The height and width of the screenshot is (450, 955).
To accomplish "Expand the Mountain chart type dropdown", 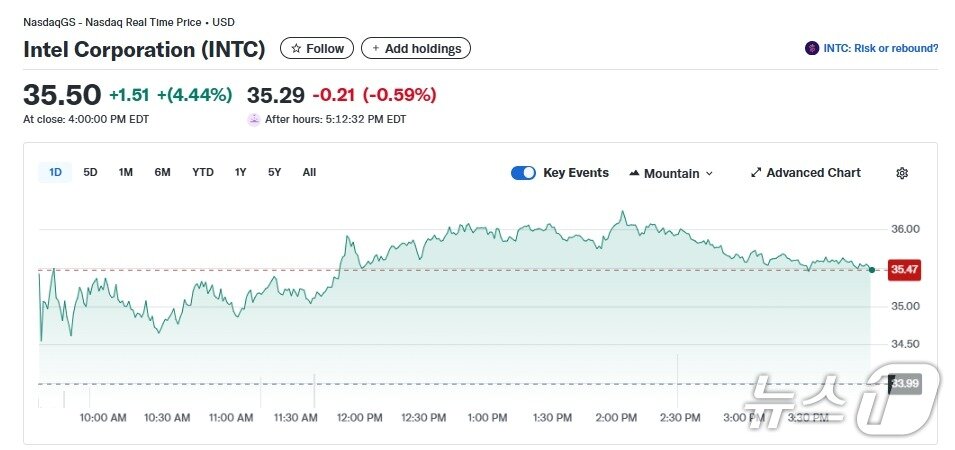I will point(710,173).
